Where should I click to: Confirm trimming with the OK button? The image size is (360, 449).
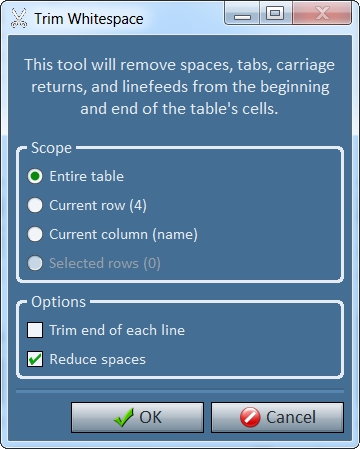[137, 417]
